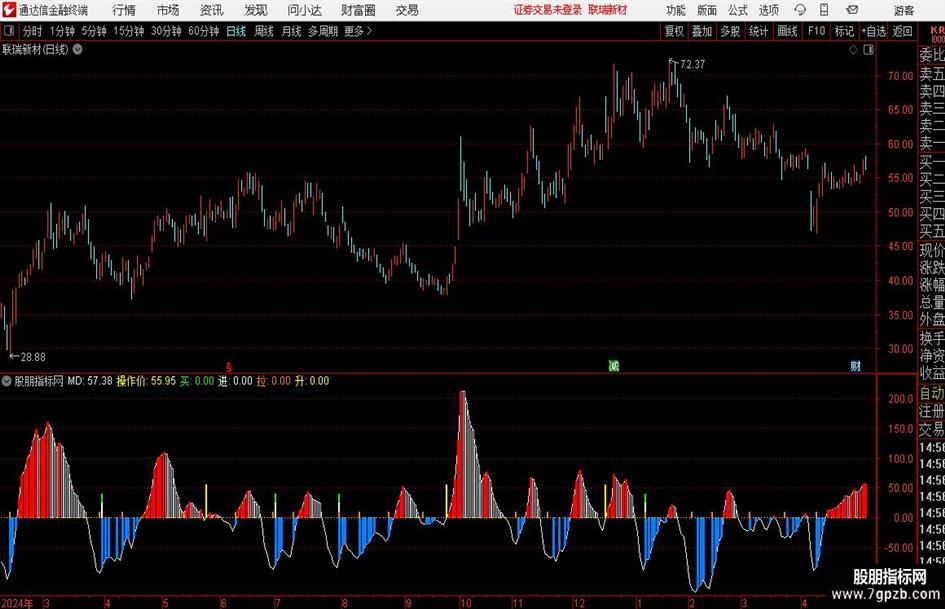The width and height of the screenshot is (945, 609).
Task: Click the 28.88 low price label
Action: [x=33, y=357]
